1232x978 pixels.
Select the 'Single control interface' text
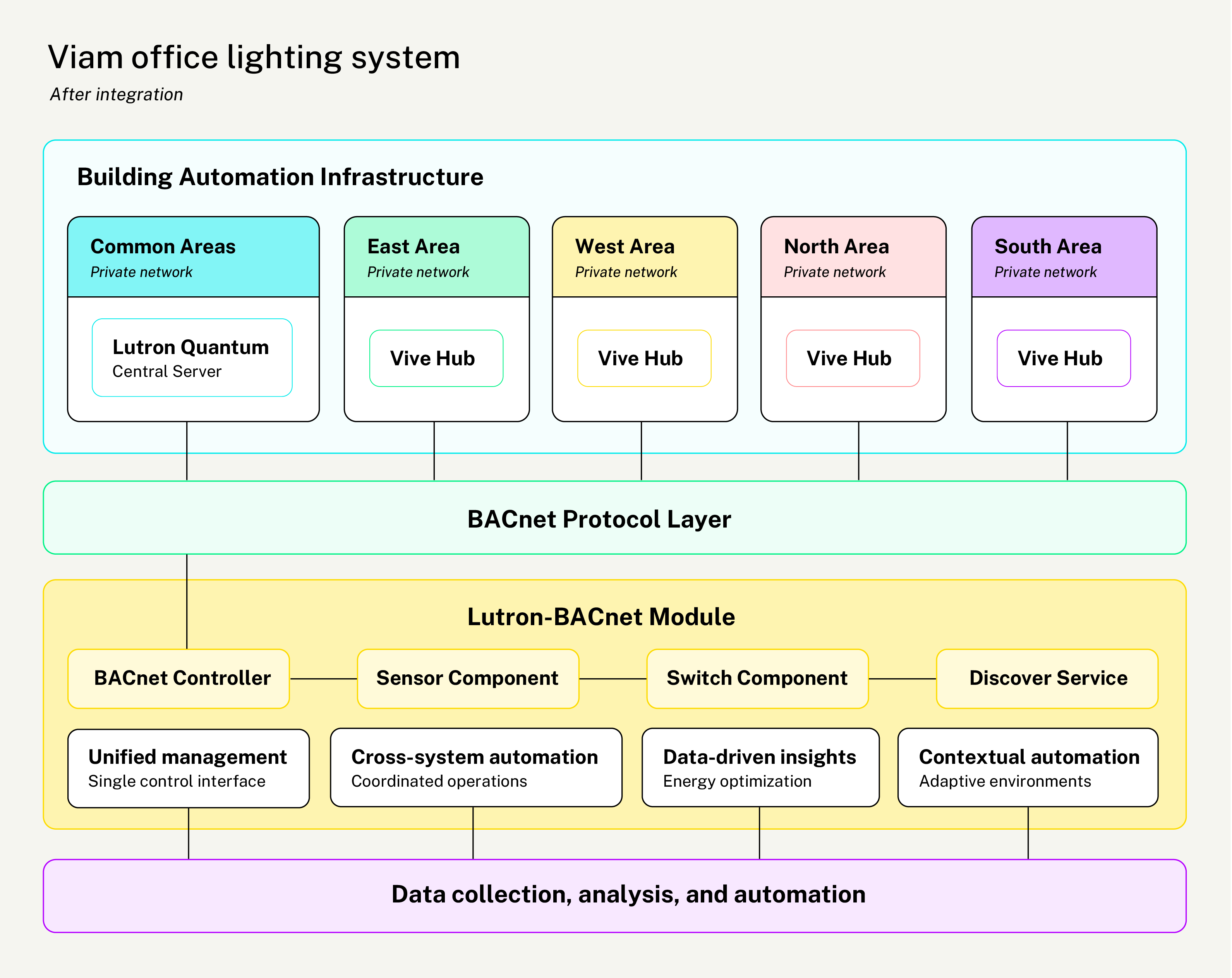coord(177,781)
